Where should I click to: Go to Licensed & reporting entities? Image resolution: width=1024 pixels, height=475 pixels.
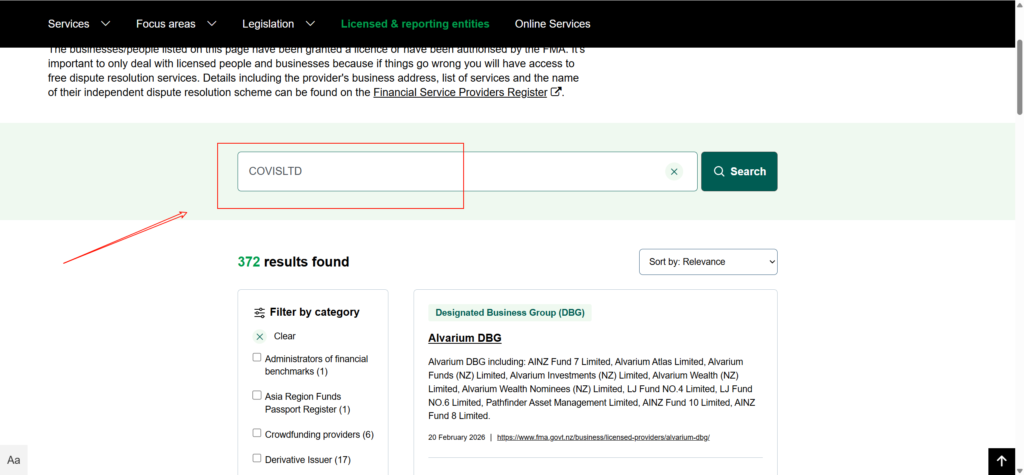pyautogui.click(x=415, y=23)
